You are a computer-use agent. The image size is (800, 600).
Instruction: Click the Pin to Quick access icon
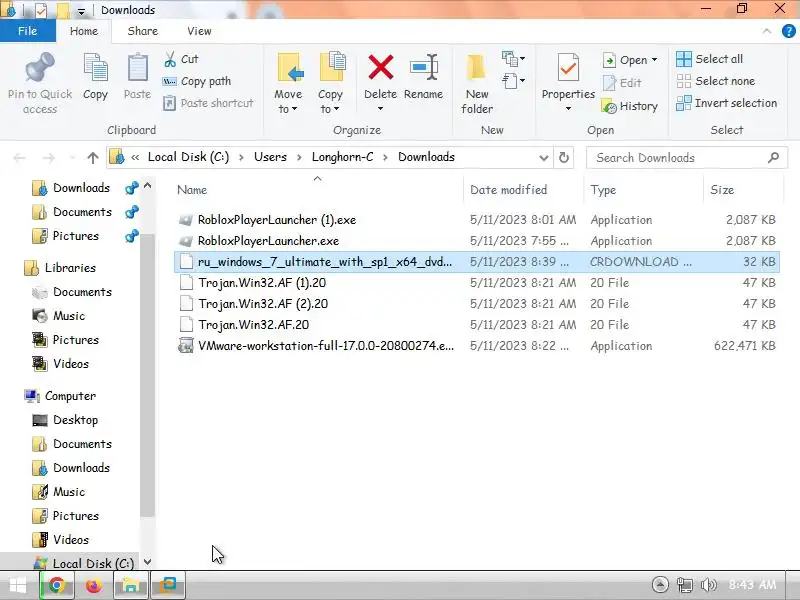[x=40, y=67]
